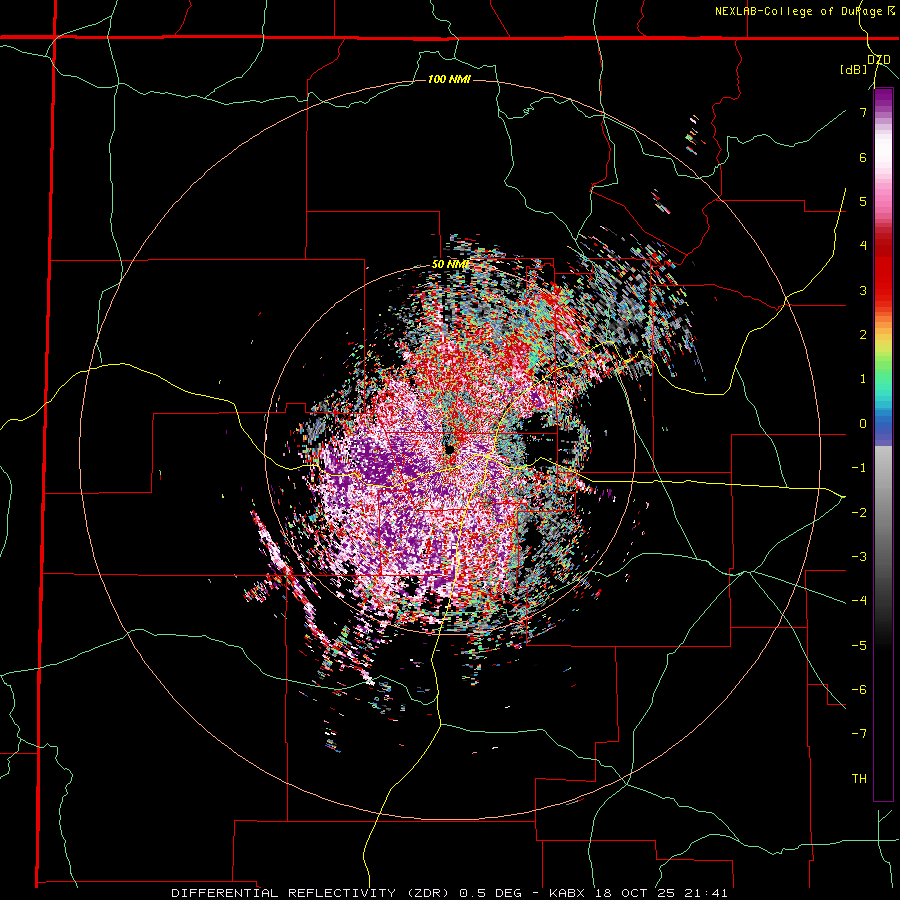Viewport: 900px width, 900px height.
Task: Click the -5 value on the color scale
Action: click(x=859, y=646)
